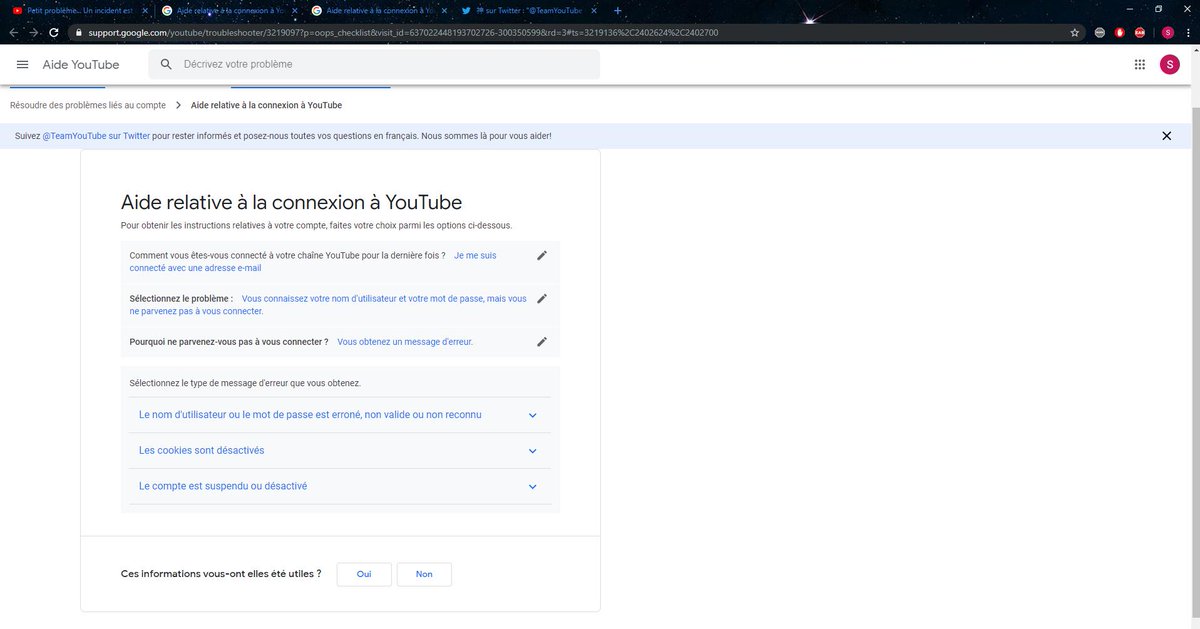1200x629 pixels.
Task: Reload the current page
Action: click(x=56, y=32)
